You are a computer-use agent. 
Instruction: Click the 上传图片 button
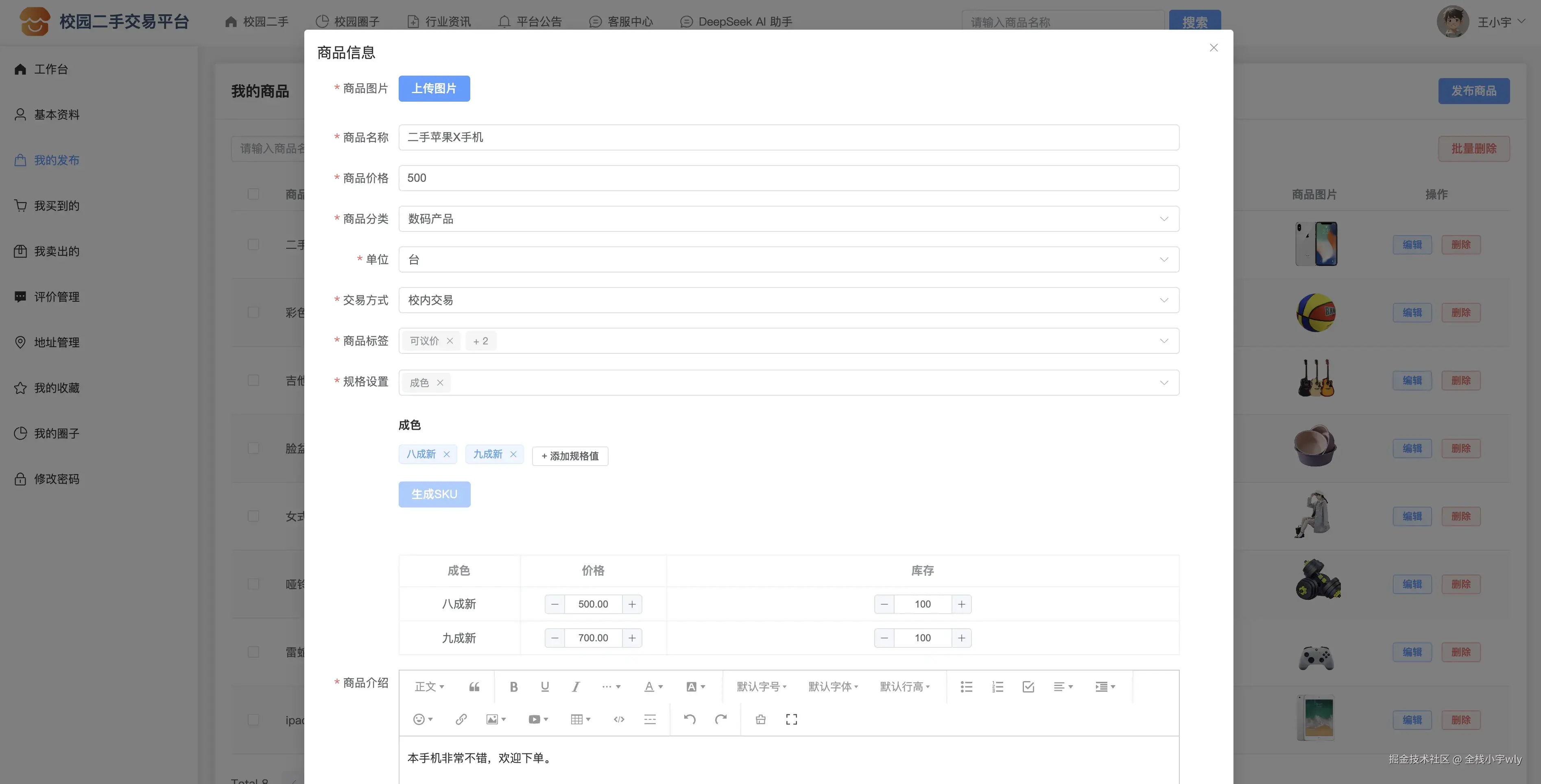point(434,89)
